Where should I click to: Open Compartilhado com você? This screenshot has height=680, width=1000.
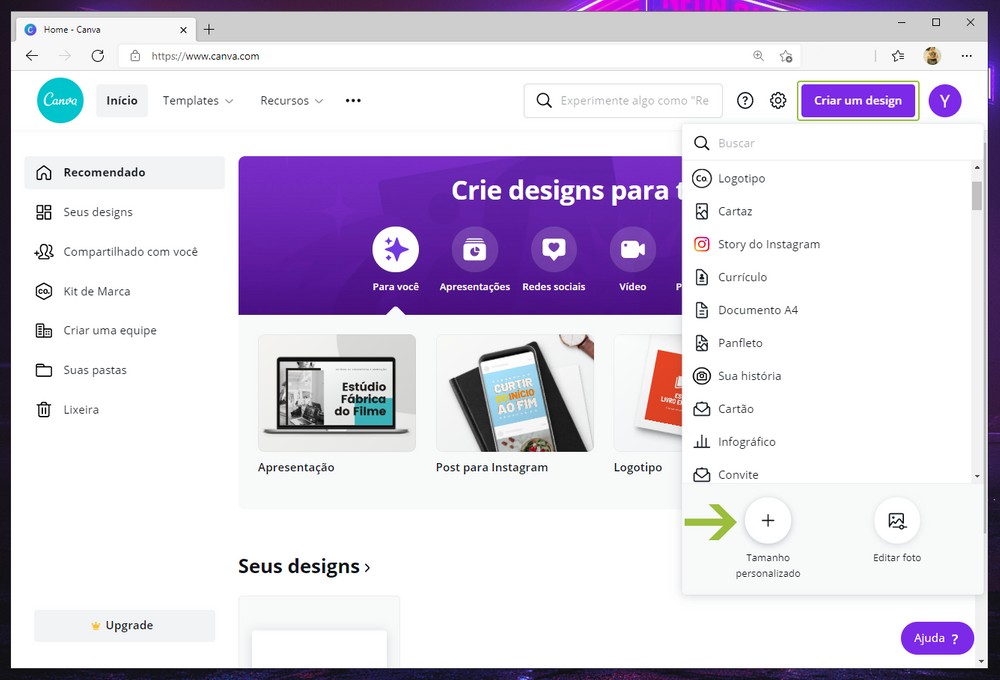tap(124, 251)
